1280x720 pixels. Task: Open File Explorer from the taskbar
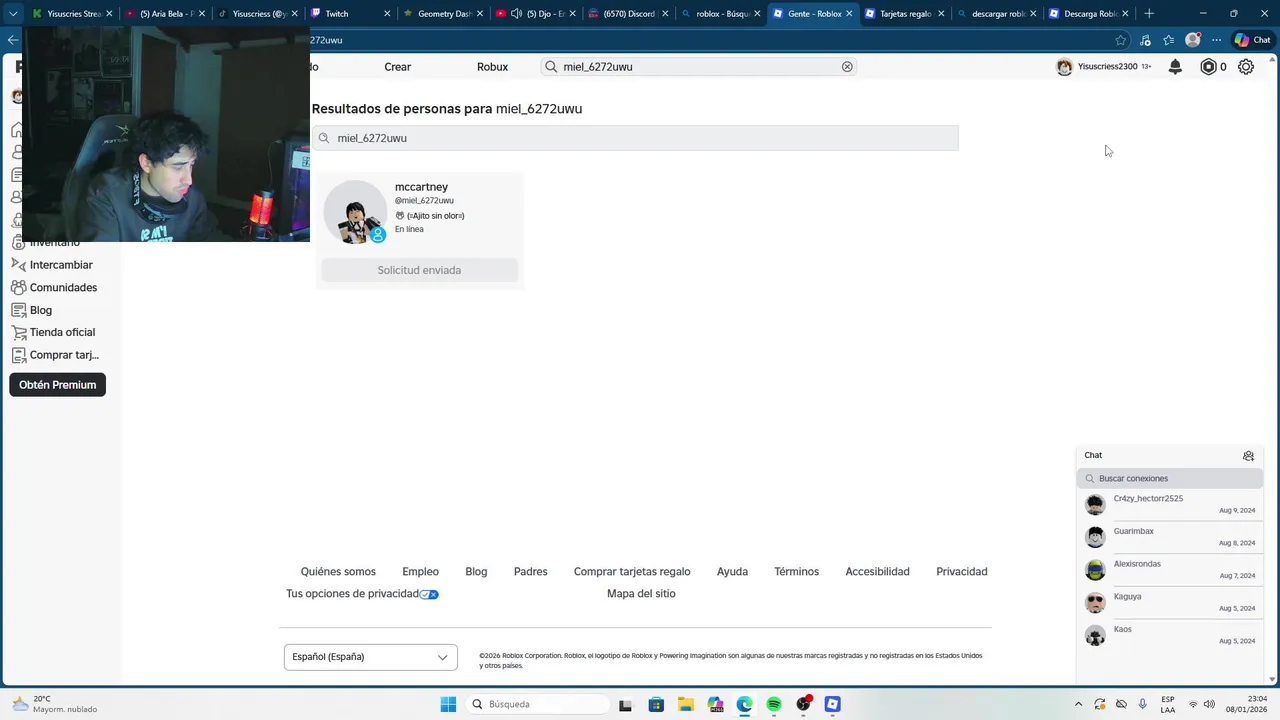[685, 704]
